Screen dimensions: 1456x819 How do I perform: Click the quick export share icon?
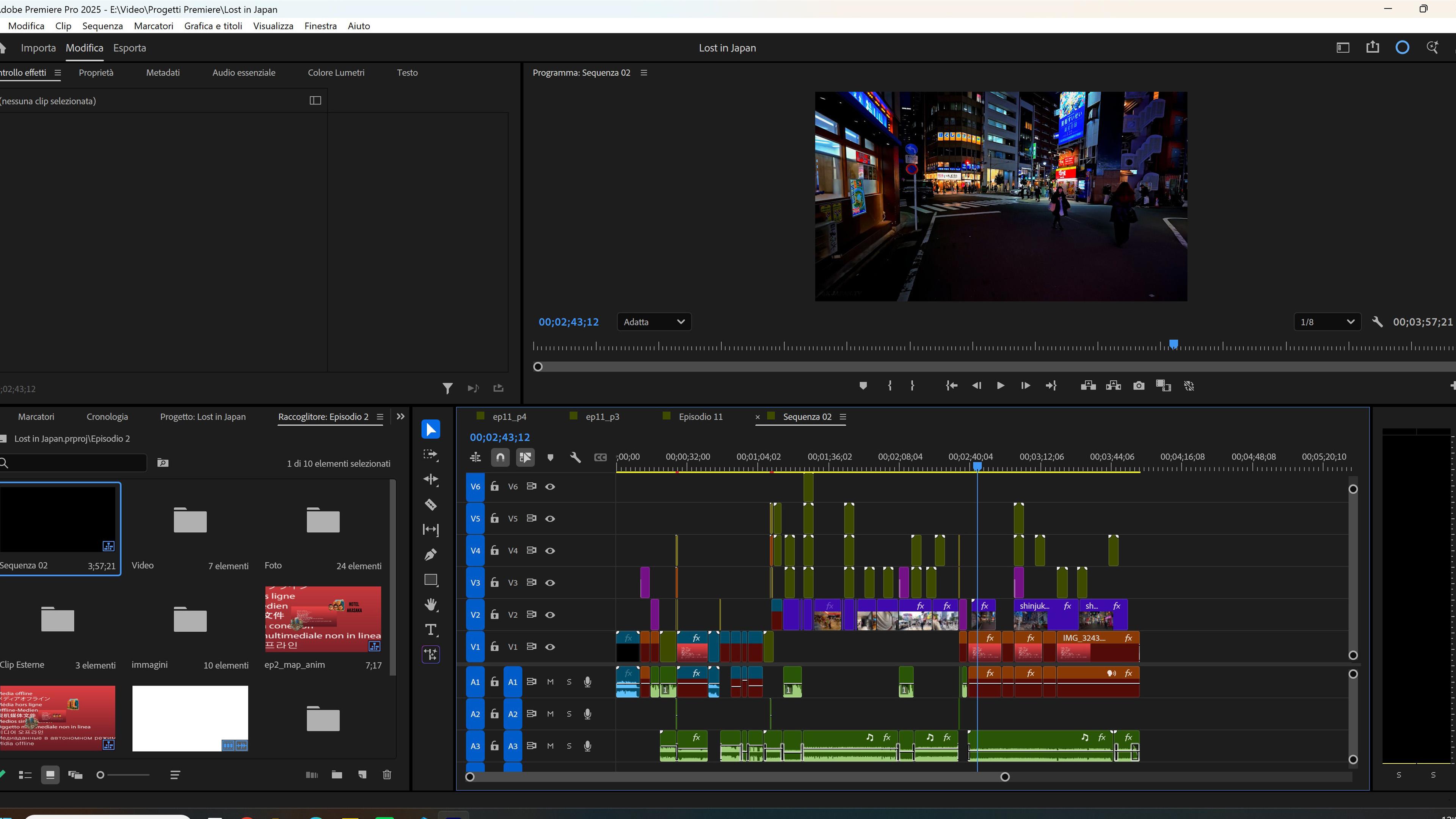click(x=1373, y=47)
